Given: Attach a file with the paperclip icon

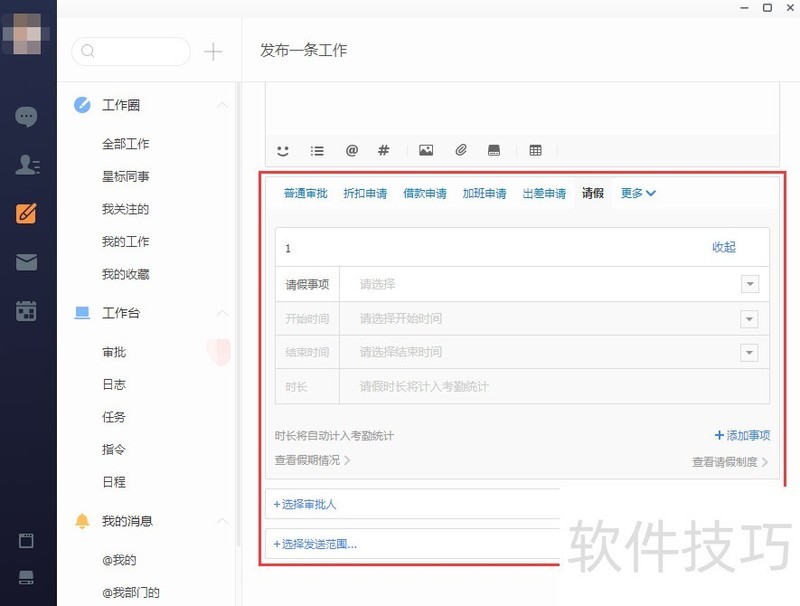Looking at the screenshot, I should pos(461,151).
